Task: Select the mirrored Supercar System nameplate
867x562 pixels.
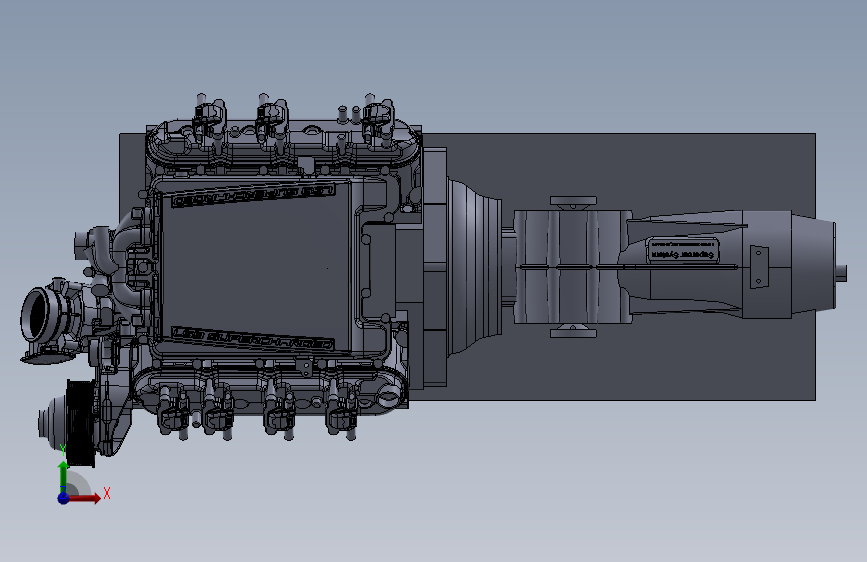Action: pos(683,251)
